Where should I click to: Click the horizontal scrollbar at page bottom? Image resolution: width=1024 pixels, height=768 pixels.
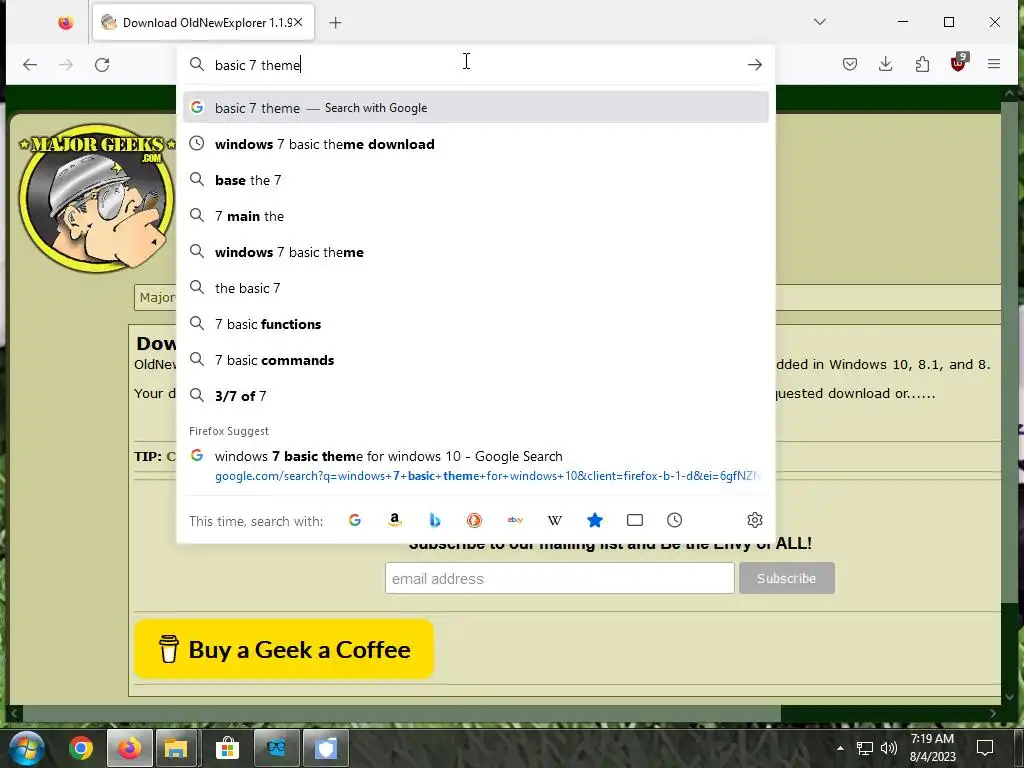[x=402, y=714]
